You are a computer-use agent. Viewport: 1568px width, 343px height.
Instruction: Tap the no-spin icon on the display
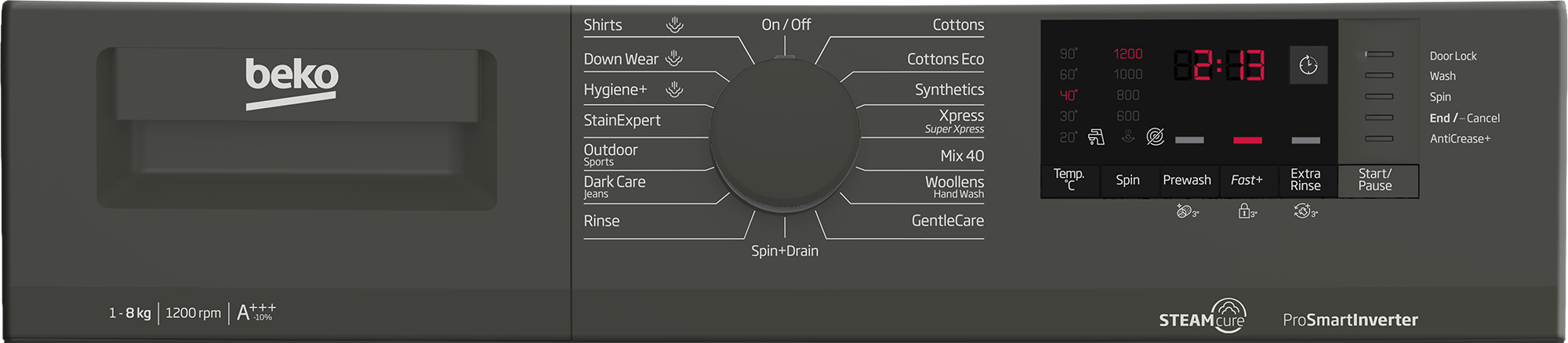[x=1155, y=137]
